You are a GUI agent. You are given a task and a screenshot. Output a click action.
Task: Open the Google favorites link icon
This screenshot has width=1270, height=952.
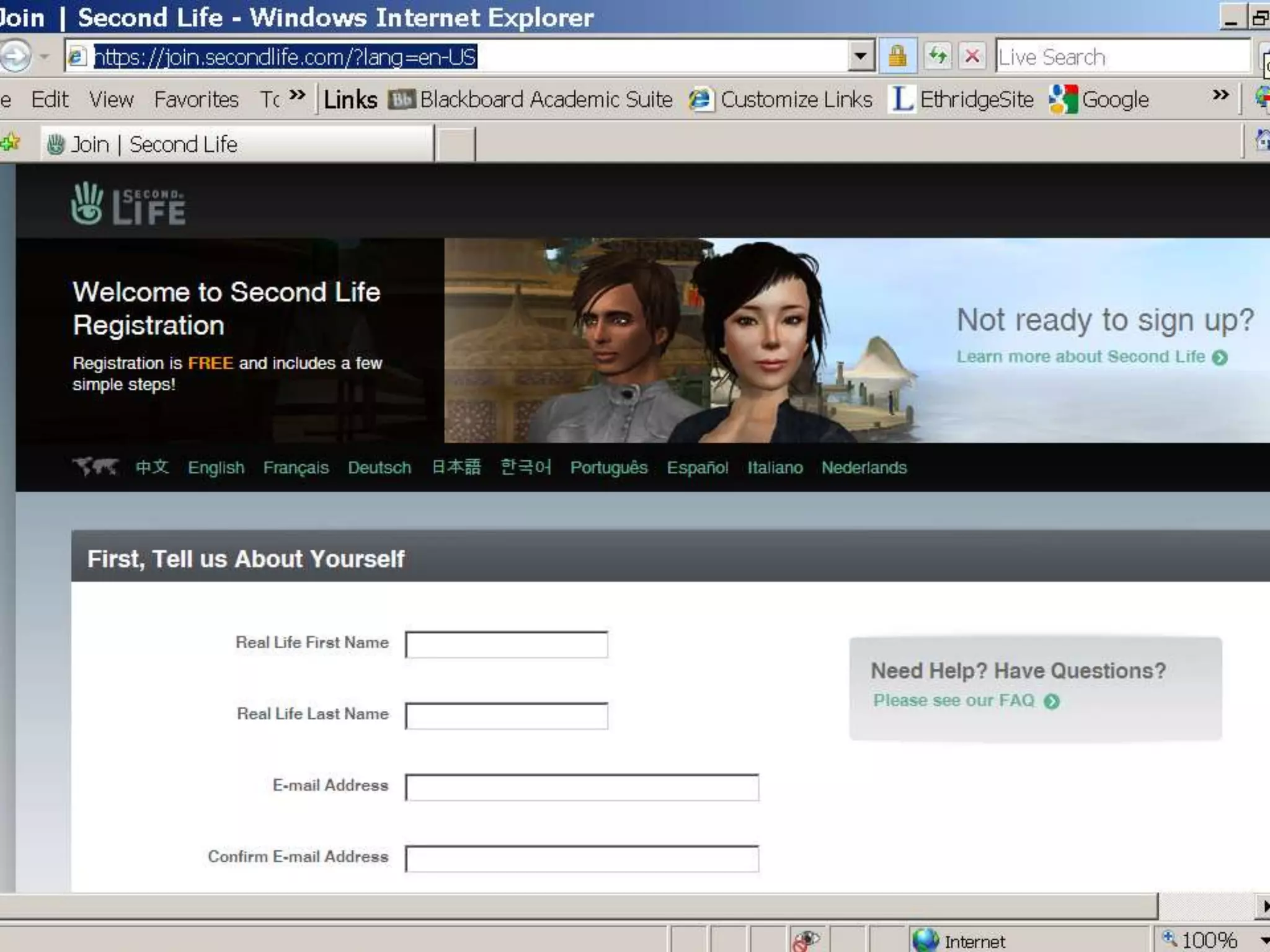pos(1063,99)
